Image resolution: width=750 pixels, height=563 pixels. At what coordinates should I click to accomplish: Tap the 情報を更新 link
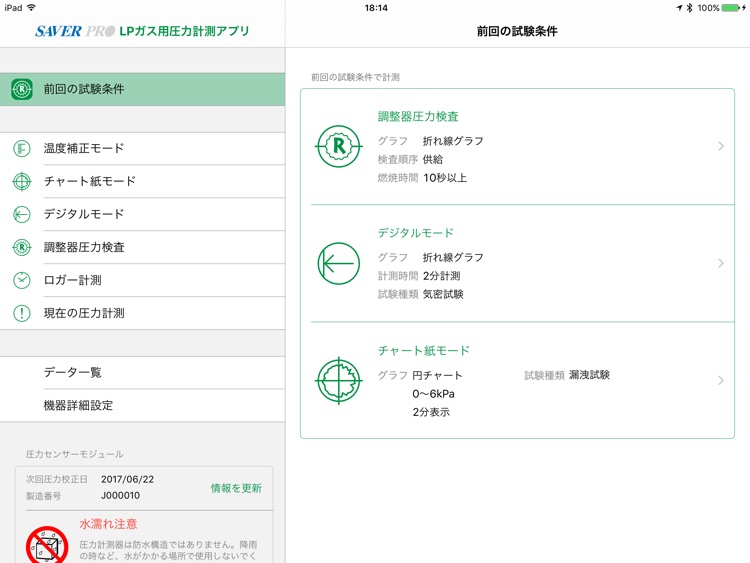pos(236,488)
